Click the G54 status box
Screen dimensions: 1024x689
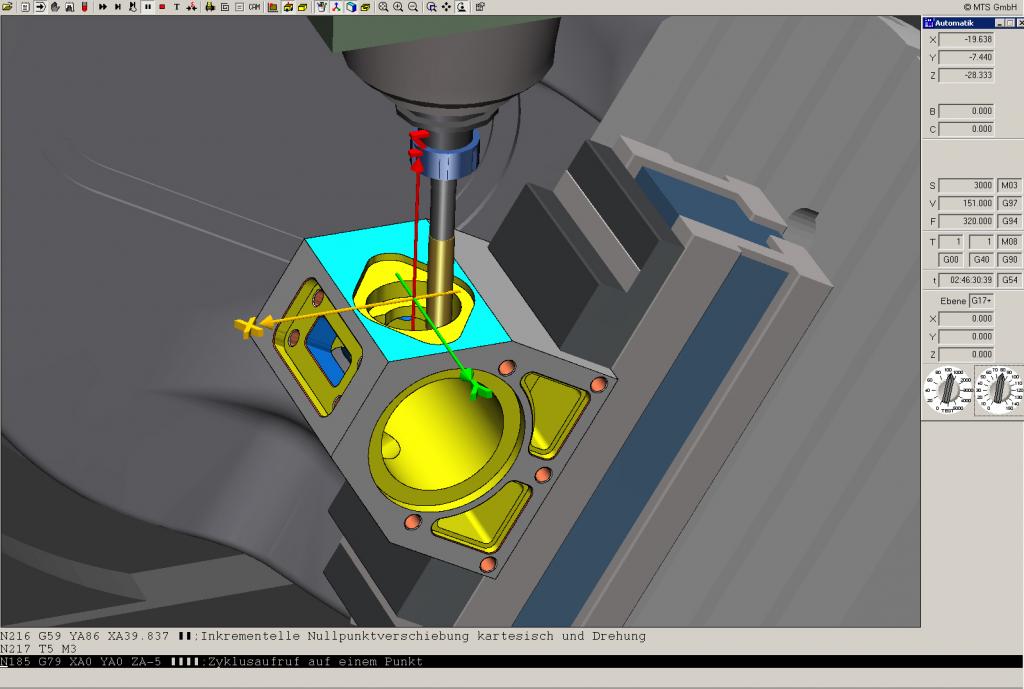click(x=1009, y=280)
